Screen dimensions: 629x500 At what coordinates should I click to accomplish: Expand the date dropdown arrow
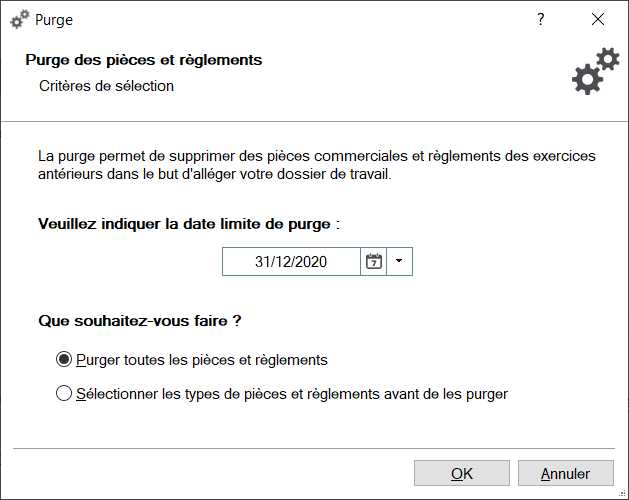click(399, 262)
